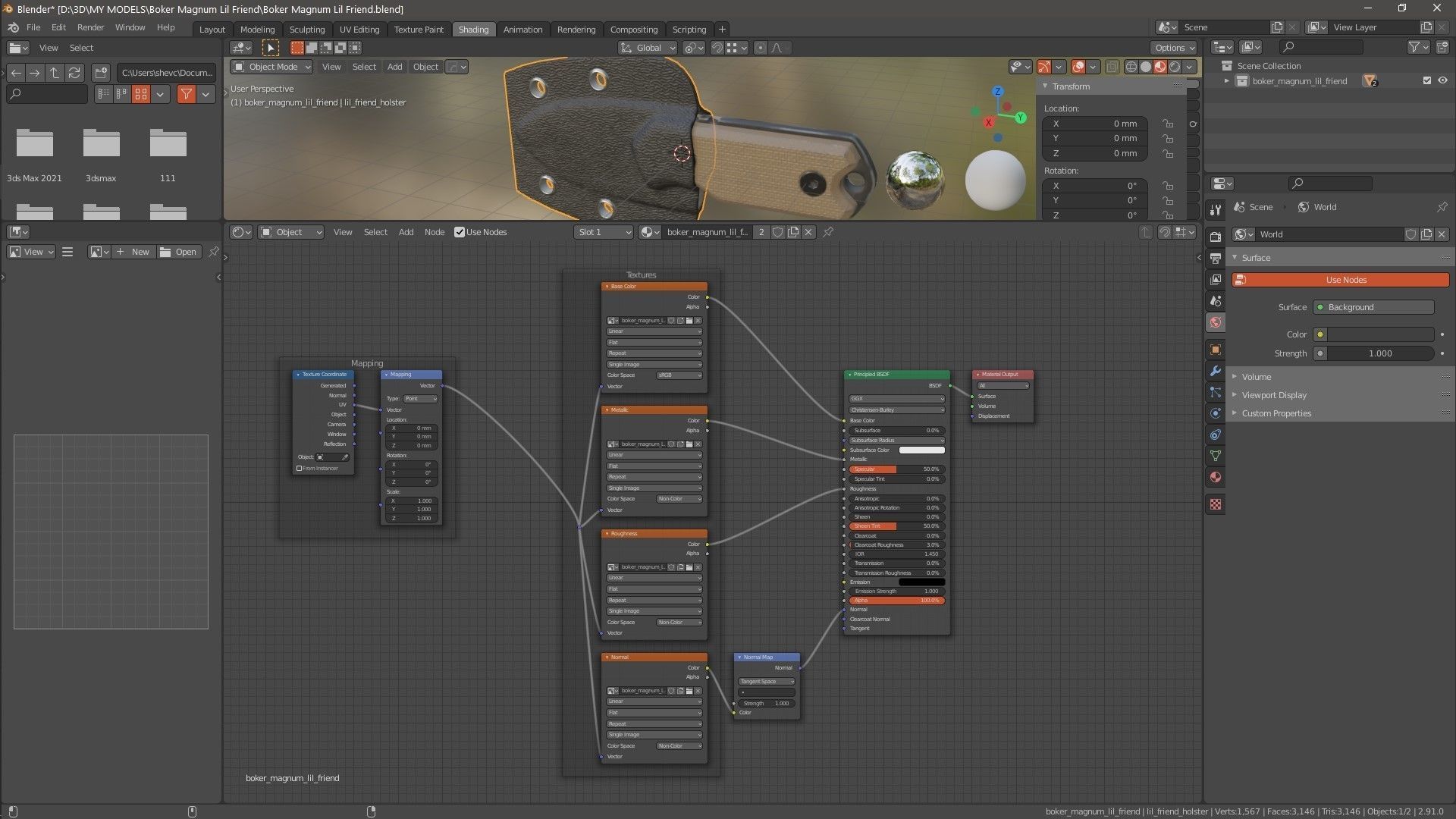Open the Object Data triangle tab
The width and height of the screenshot is (1456, 819).
tap(1216, 456)
